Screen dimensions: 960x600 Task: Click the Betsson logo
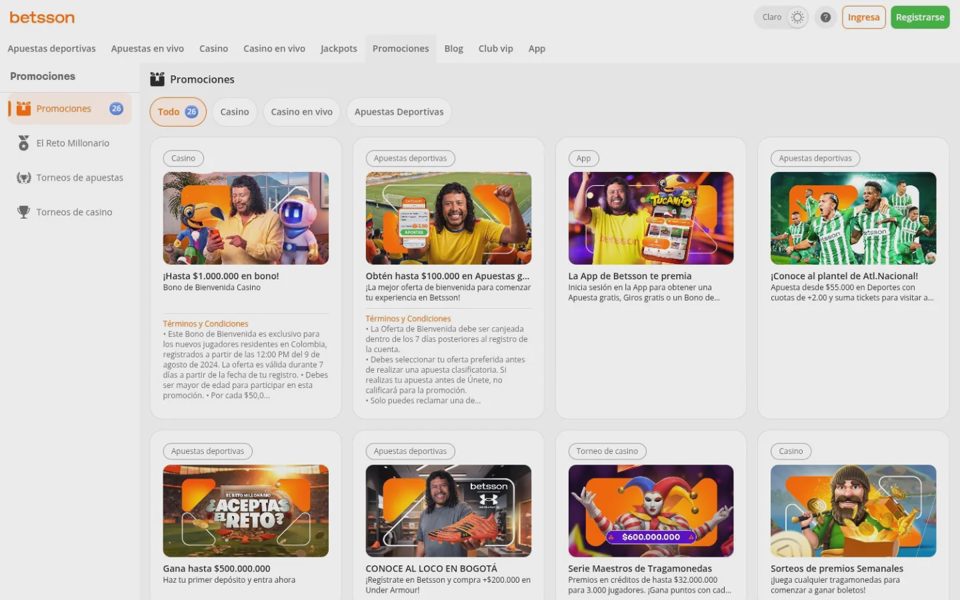pyautogui.click(x=42, y=17)
